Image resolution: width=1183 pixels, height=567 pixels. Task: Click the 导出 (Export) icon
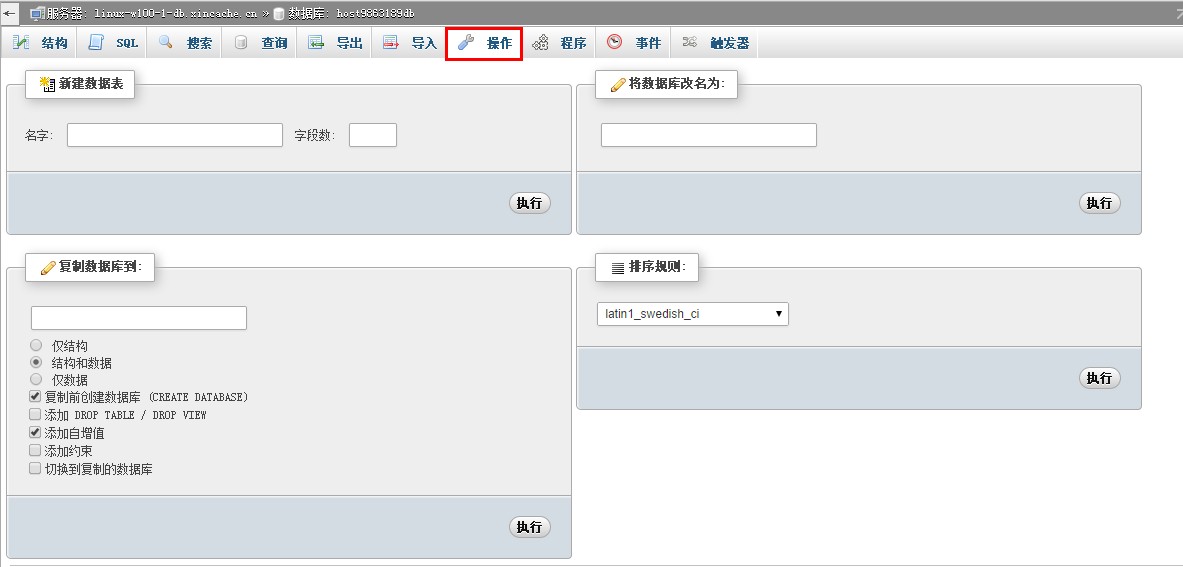[x=316, y=43]
